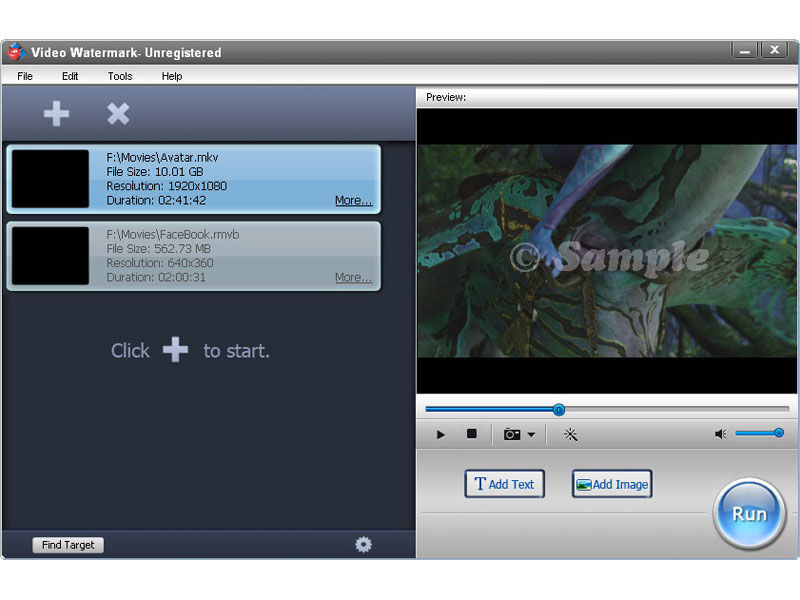Viewport: 800px width, 600px height.
Task: Open settings with the gear icon
Action: coord(363,544)
